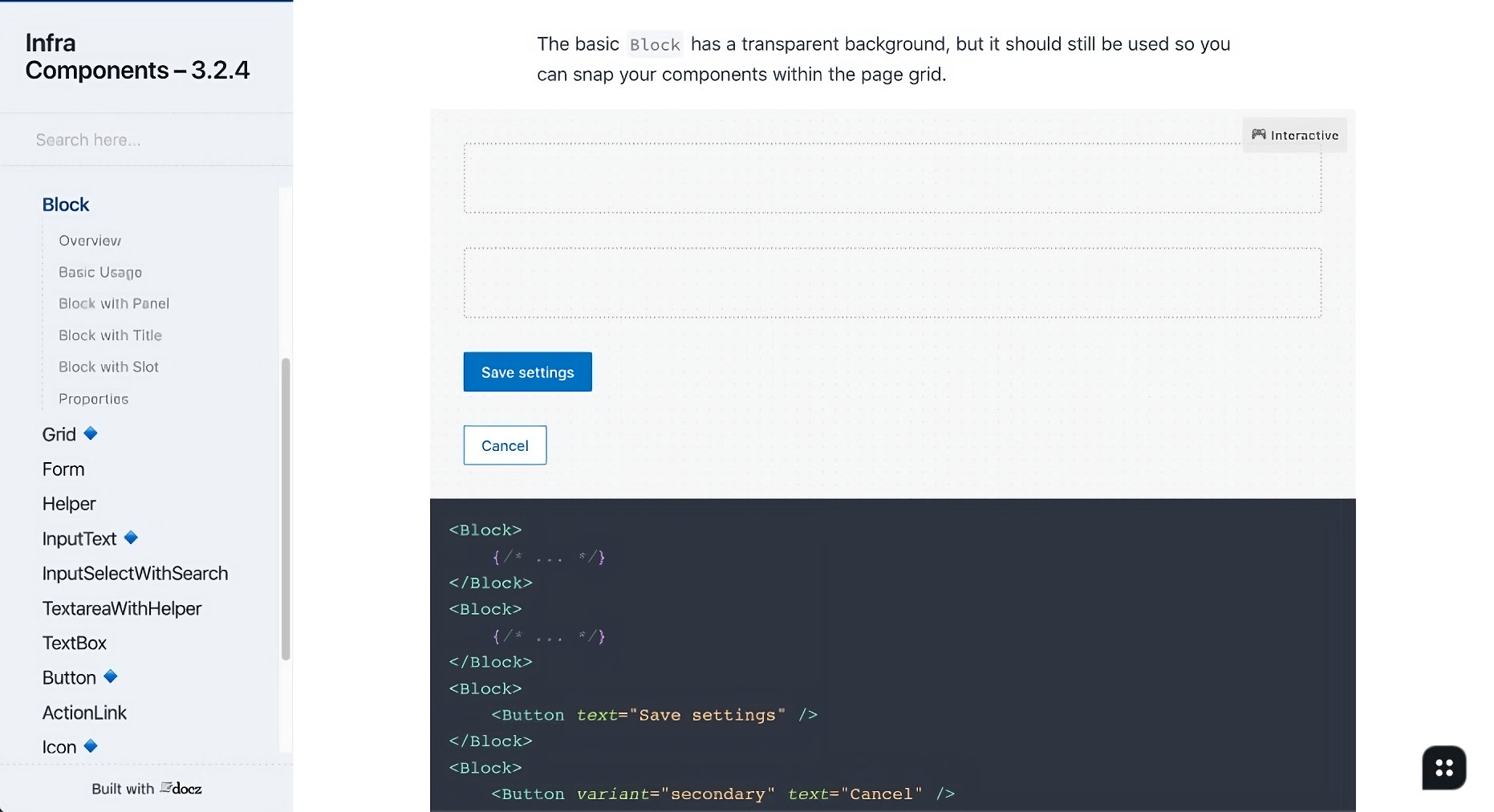Click the diamond icon beside Grid
1494x812 pixels.
pos(91,433)
